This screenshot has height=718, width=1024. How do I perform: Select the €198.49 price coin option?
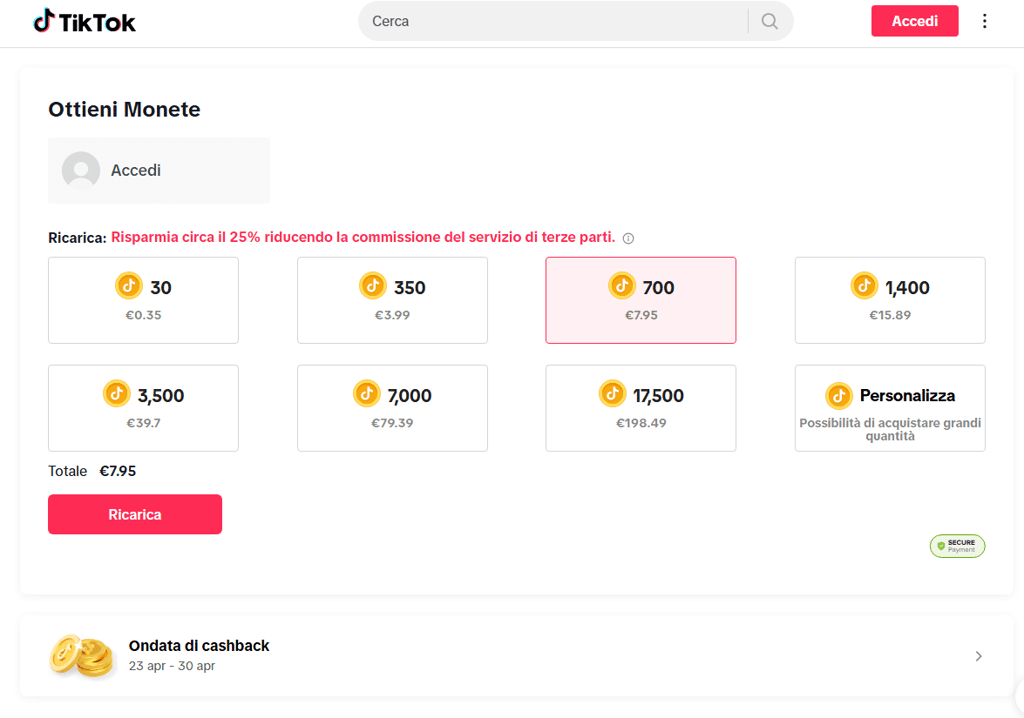click(641, 408)
